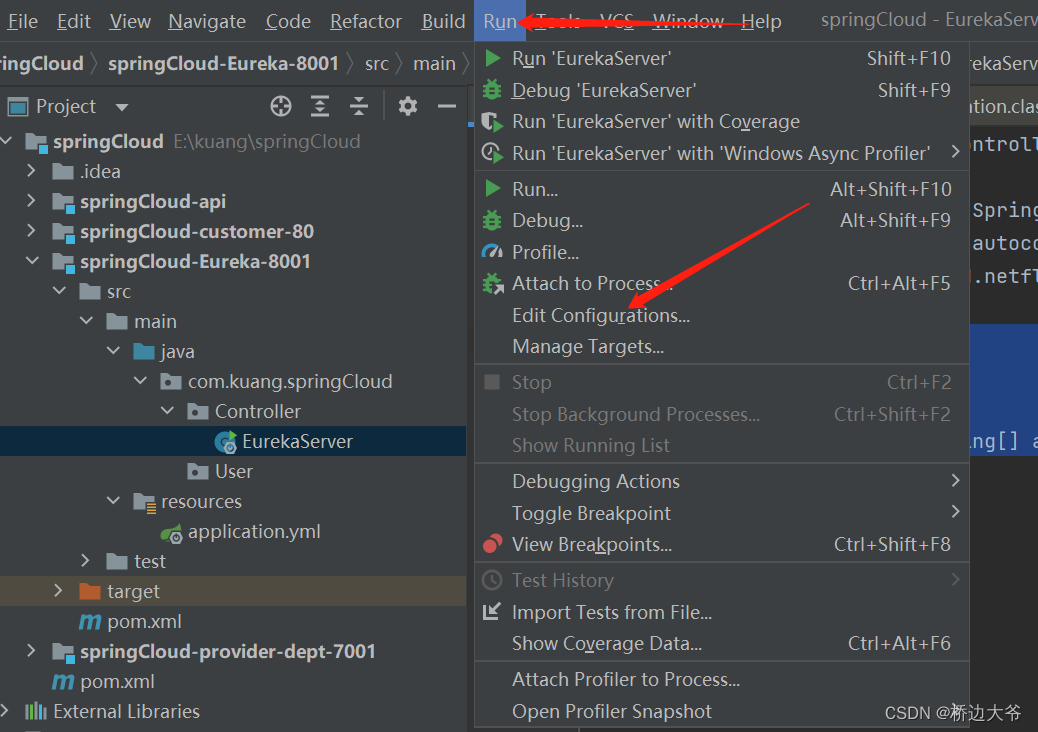Viewport: 1038px width, 732px height.
Task: Click springCloud-Eureka-8001 in the breadcrumb bar
Action: pyautogui.click(x=224, y=63)
